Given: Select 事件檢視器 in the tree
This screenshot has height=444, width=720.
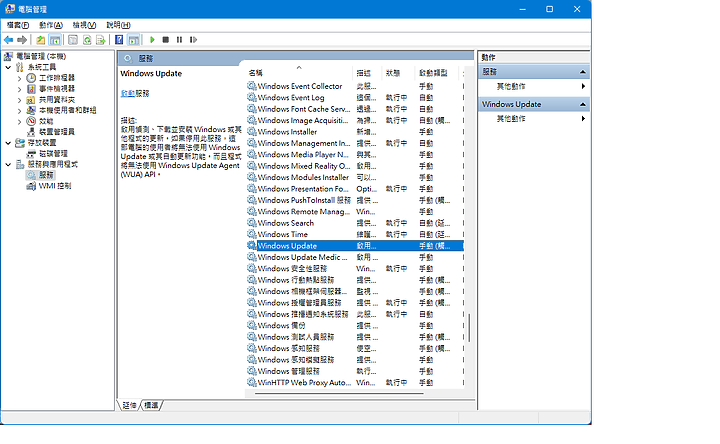Looking at the screenshot, I should [x=56, y=89].
